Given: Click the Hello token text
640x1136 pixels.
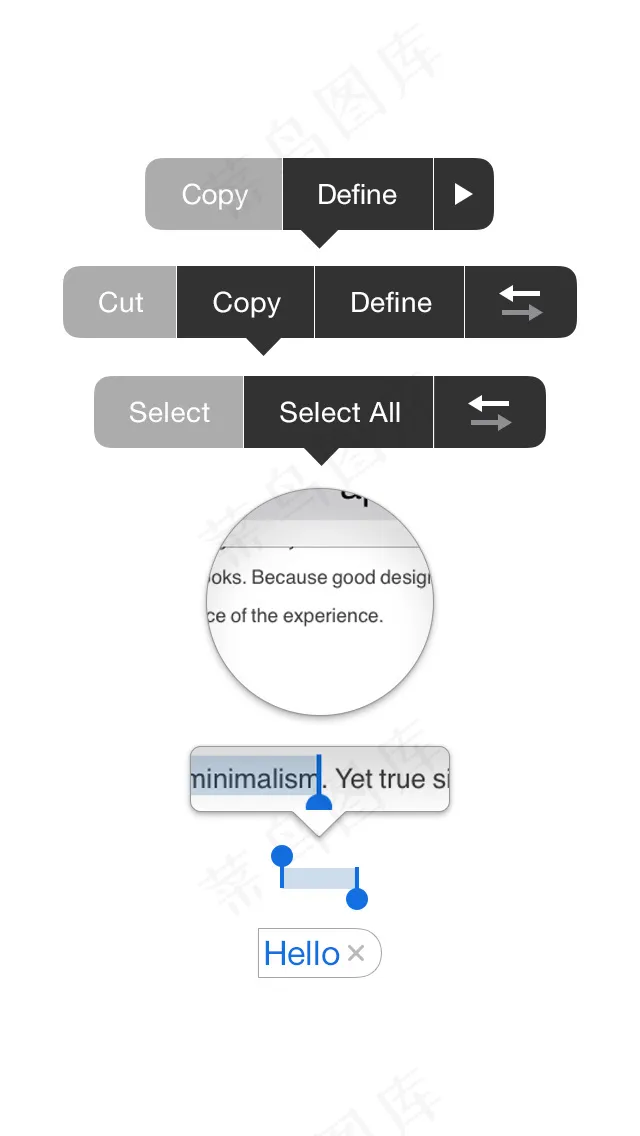Looking at the screenshot, I should click(x=301, y=954).
